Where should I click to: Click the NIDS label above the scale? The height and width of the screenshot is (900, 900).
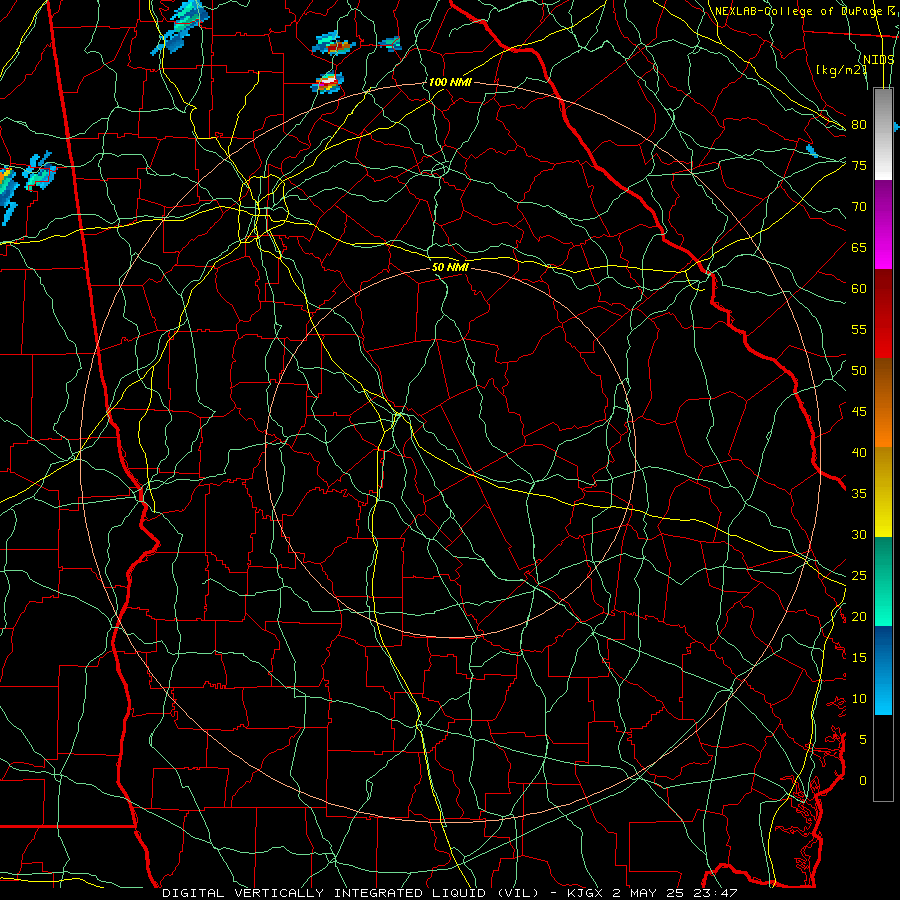[x=879, y=59]
